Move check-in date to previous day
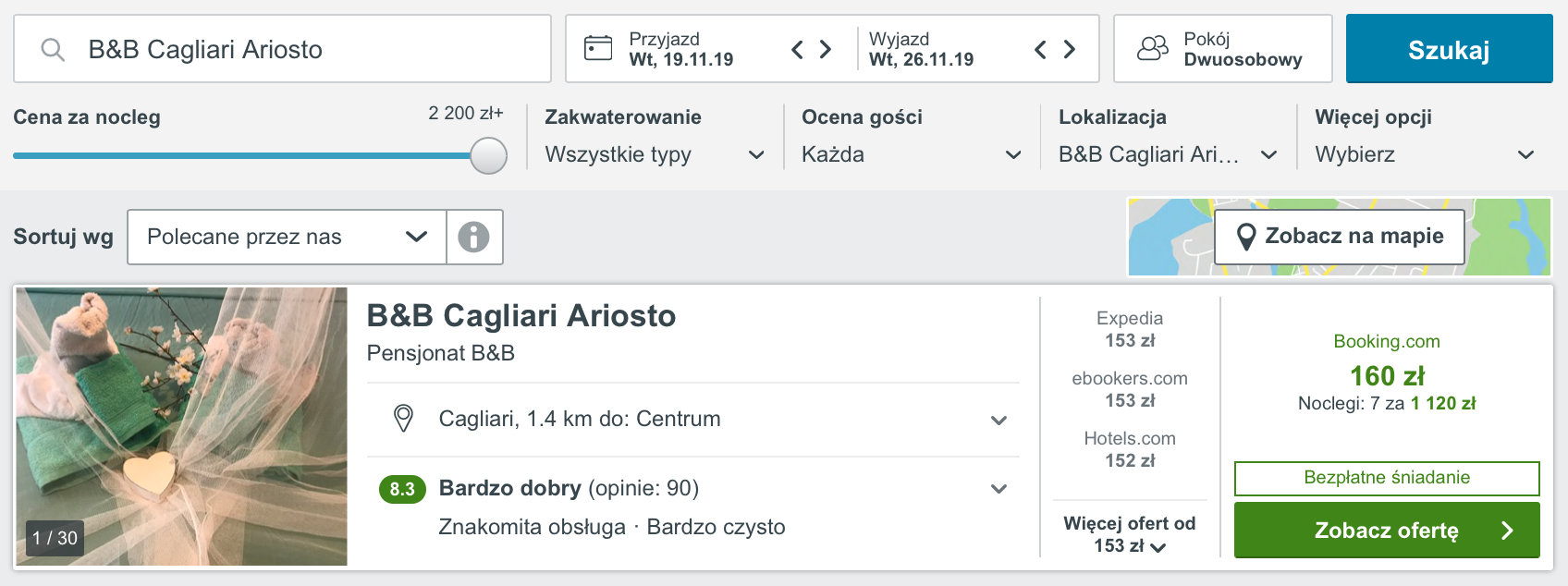 point(797,49)
